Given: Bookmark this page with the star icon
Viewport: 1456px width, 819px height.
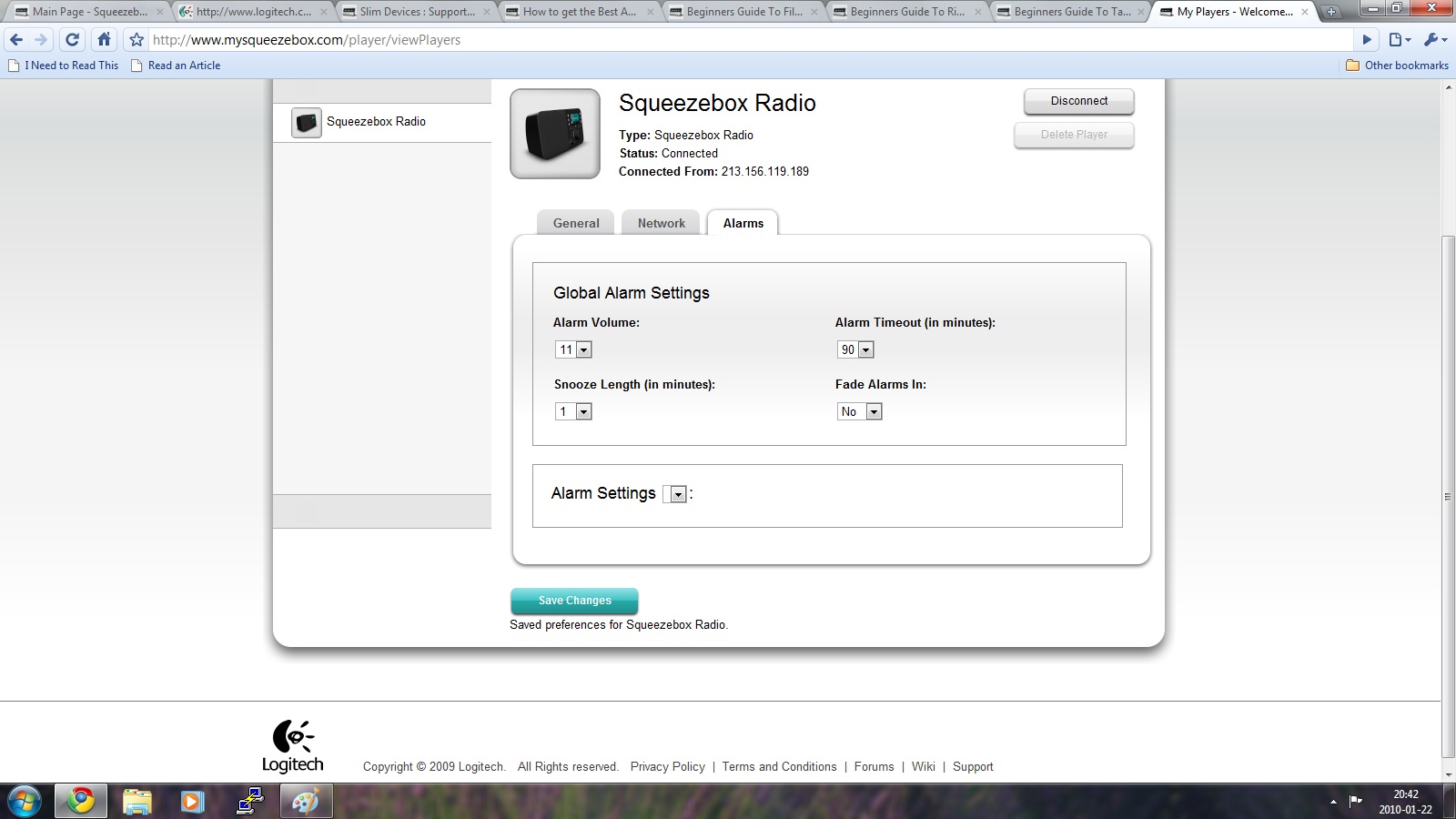Looking at the screenshot, I should click(136, 40).
